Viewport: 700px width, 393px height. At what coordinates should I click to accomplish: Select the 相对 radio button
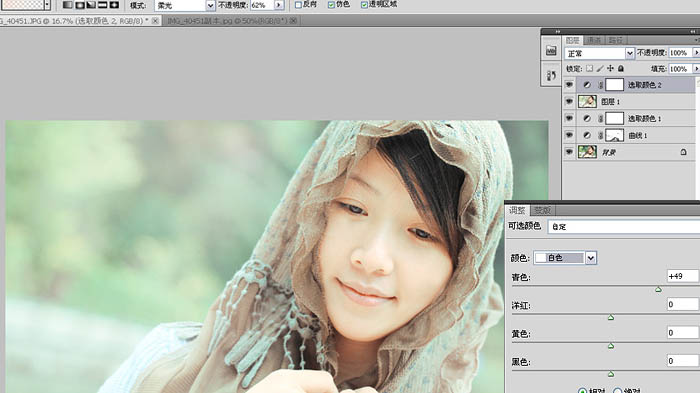click(x=582, y=391)
